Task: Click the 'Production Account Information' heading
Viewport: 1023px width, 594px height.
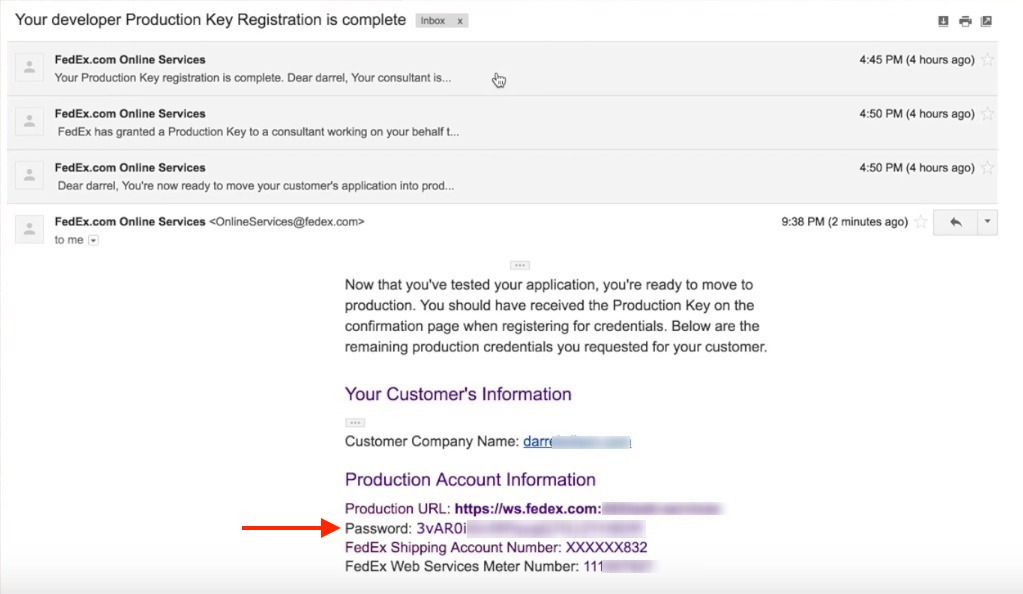Action: (x=470, y=479)
